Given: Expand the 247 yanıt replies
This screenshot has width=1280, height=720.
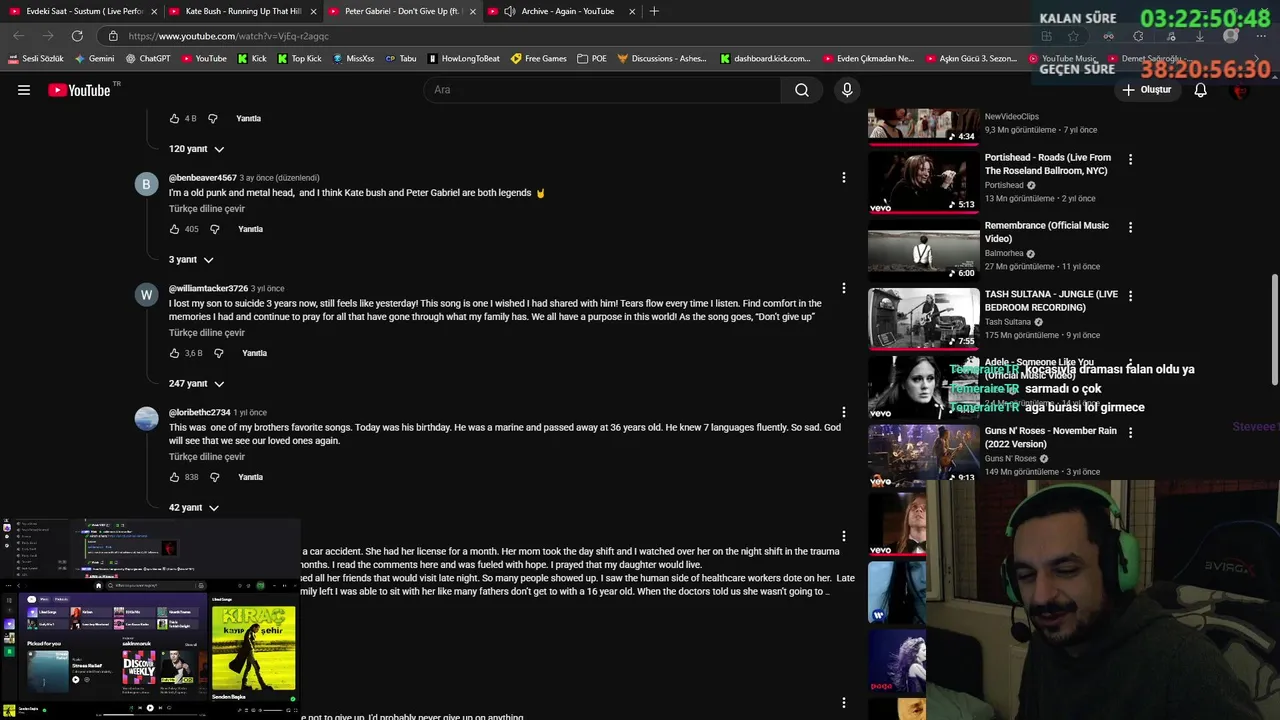Looking at the screenshot, I should click(196, 384).
